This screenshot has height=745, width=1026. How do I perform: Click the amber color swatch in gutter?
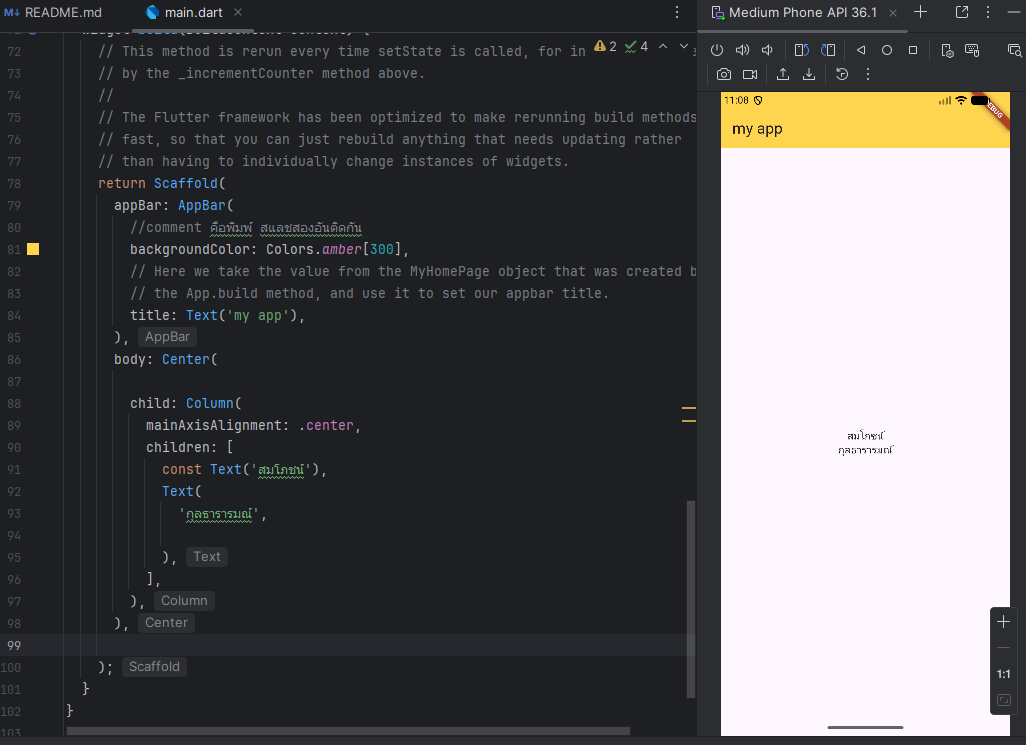point(32,249)
